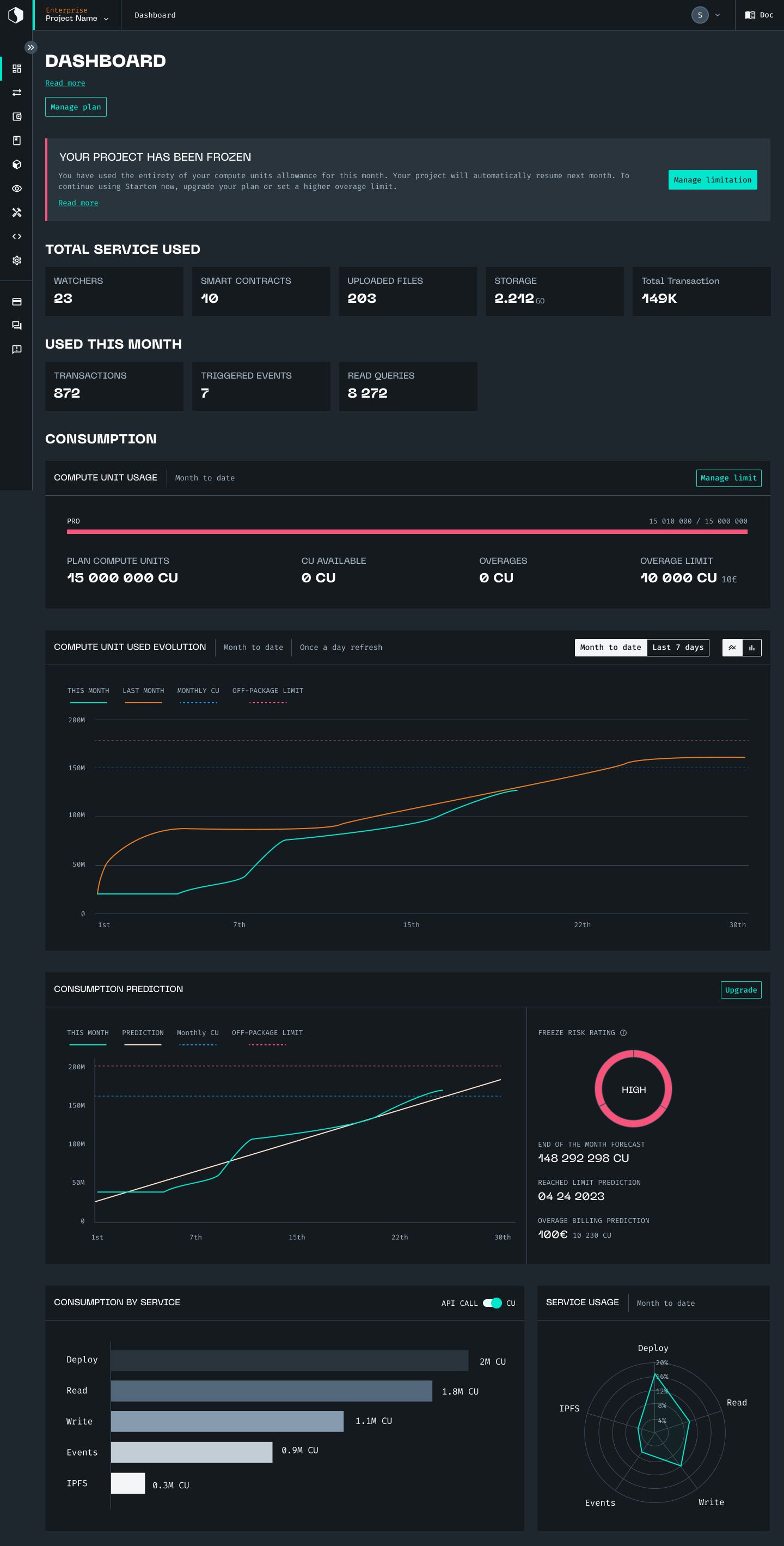Expand the user account chevron menu

pos(718,15)
